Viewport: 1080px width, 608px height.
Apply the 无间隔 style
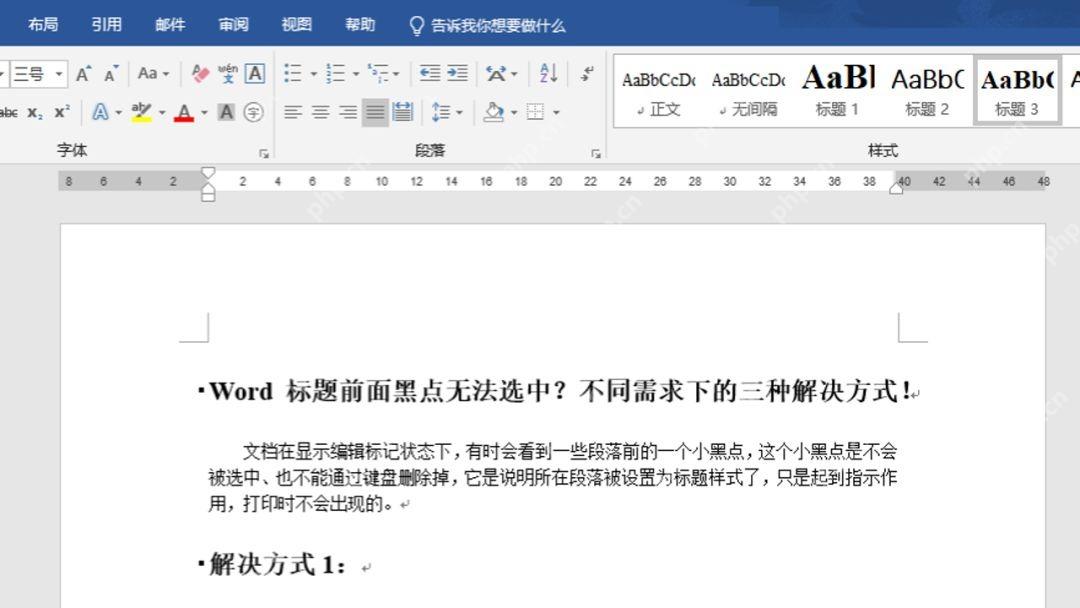[748, 92]
